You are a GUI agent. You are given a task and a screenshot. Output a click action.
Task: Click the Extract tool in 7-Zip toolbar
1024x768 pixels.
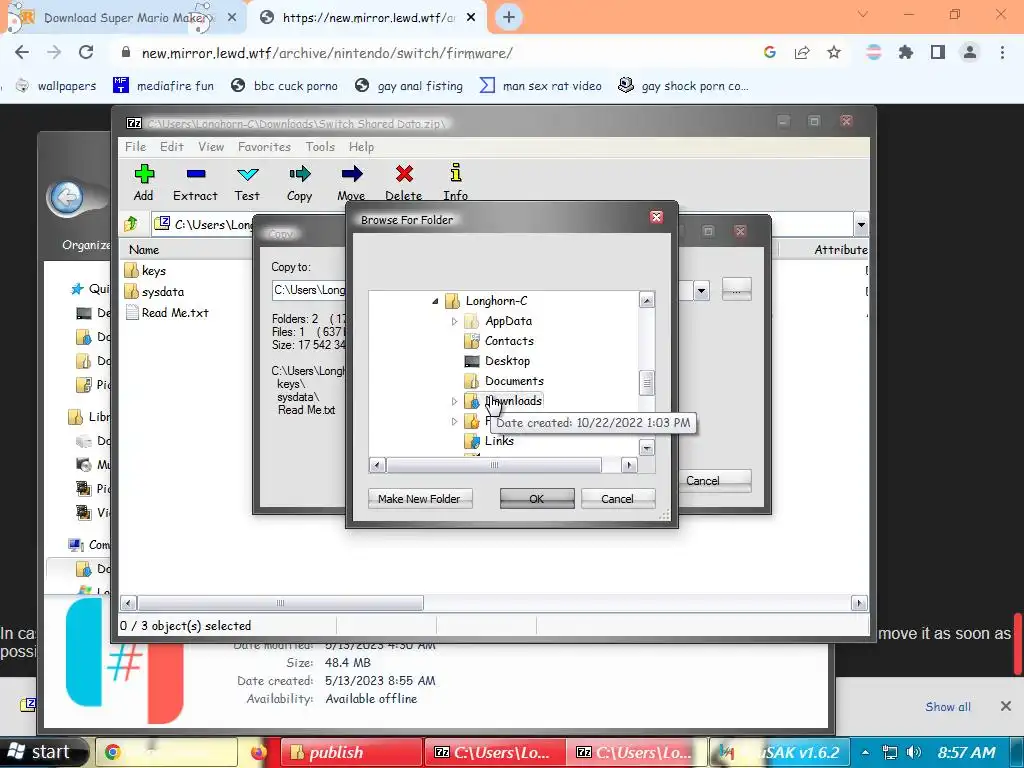tap(195, 183)
